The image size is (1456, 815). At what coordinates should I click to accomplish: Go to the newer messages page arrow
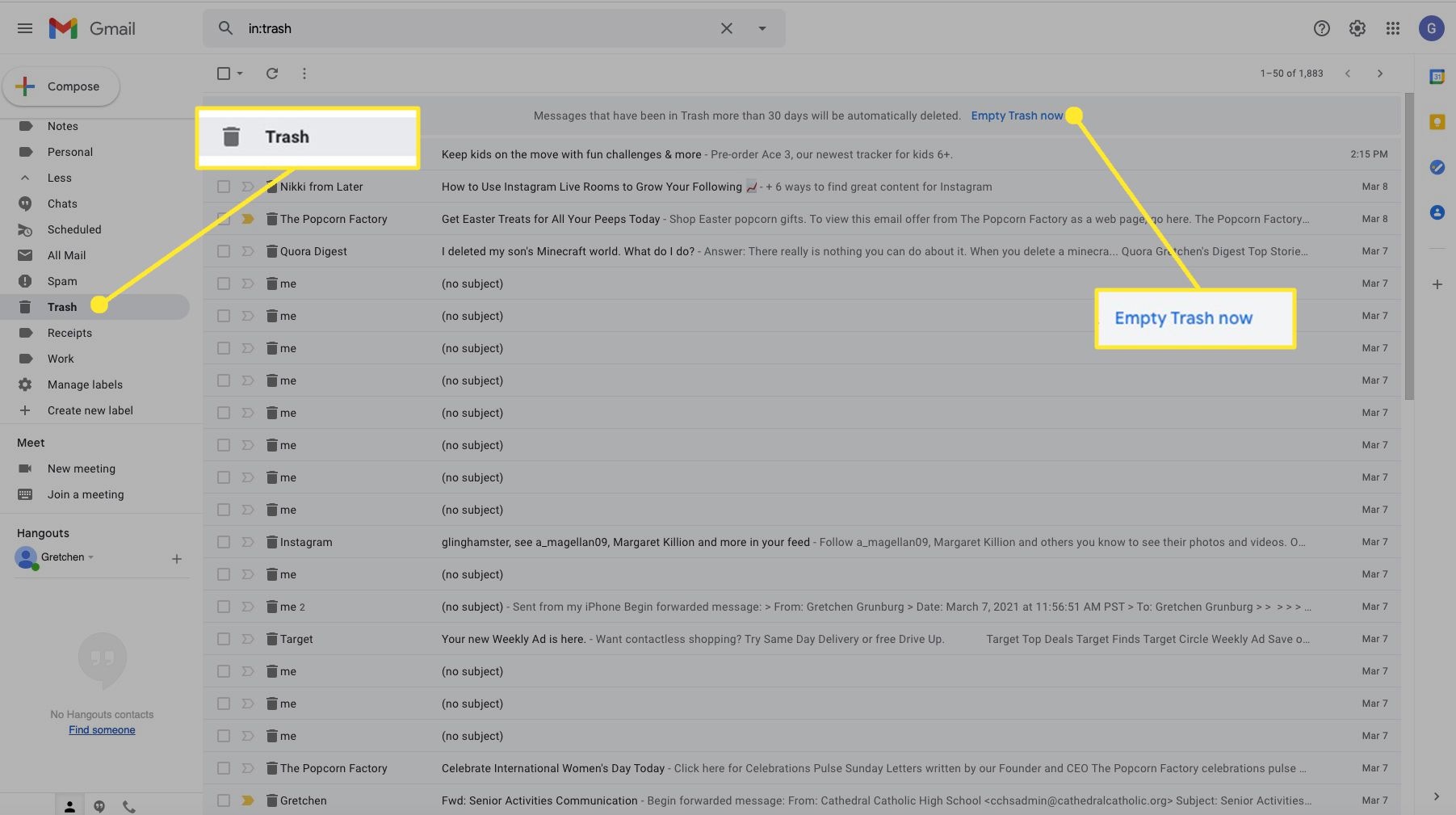point(1348,74)
